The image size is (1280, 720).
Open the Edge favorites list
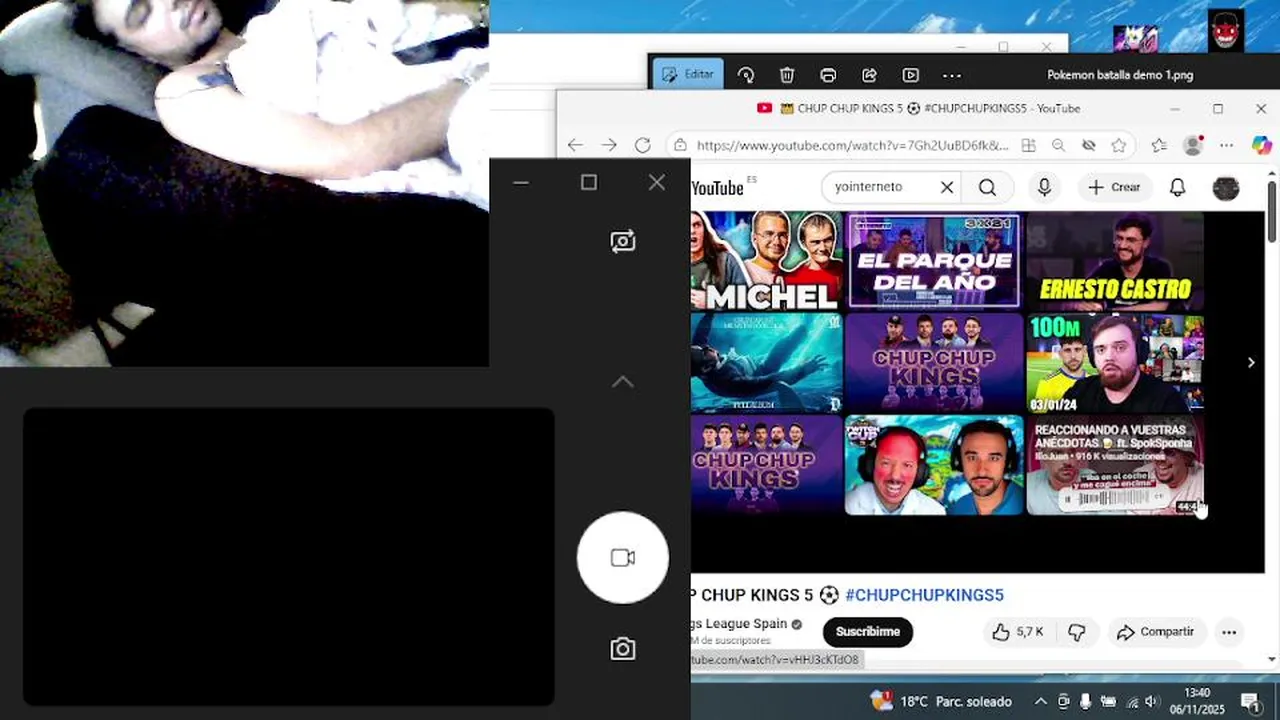(1158, 145)
